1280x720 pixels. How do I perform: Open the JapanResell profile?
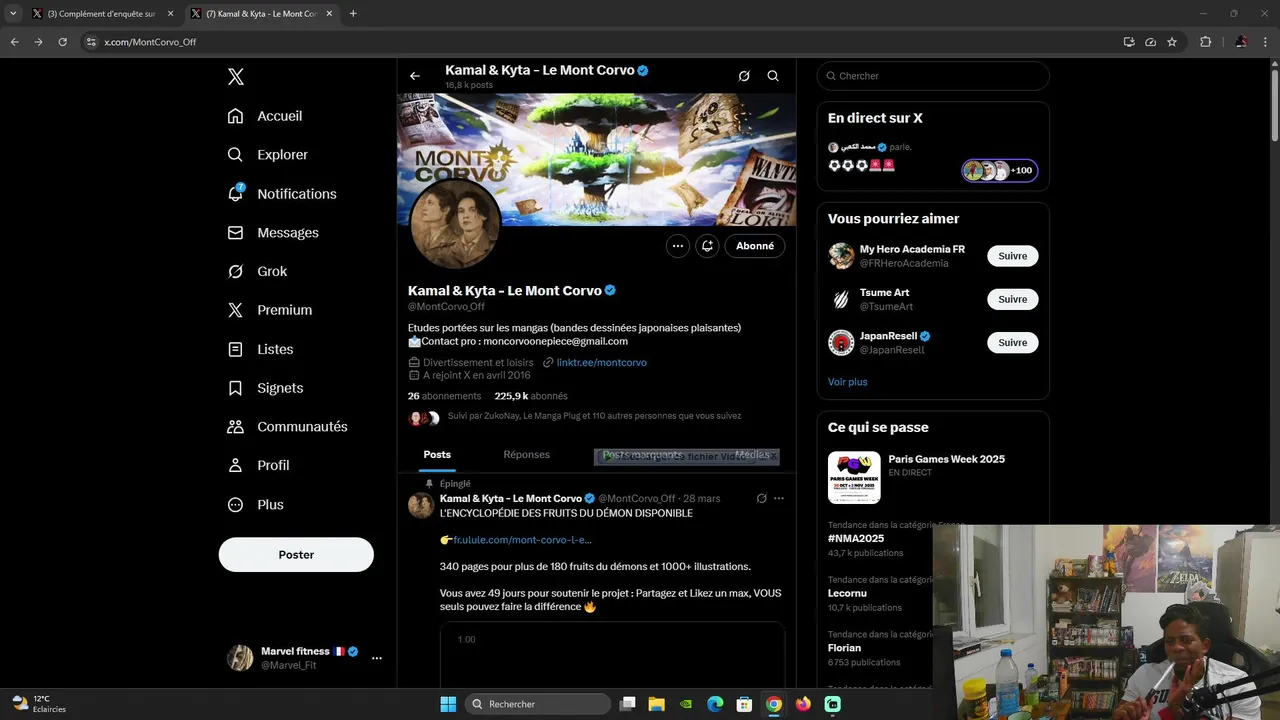[888, 336]
